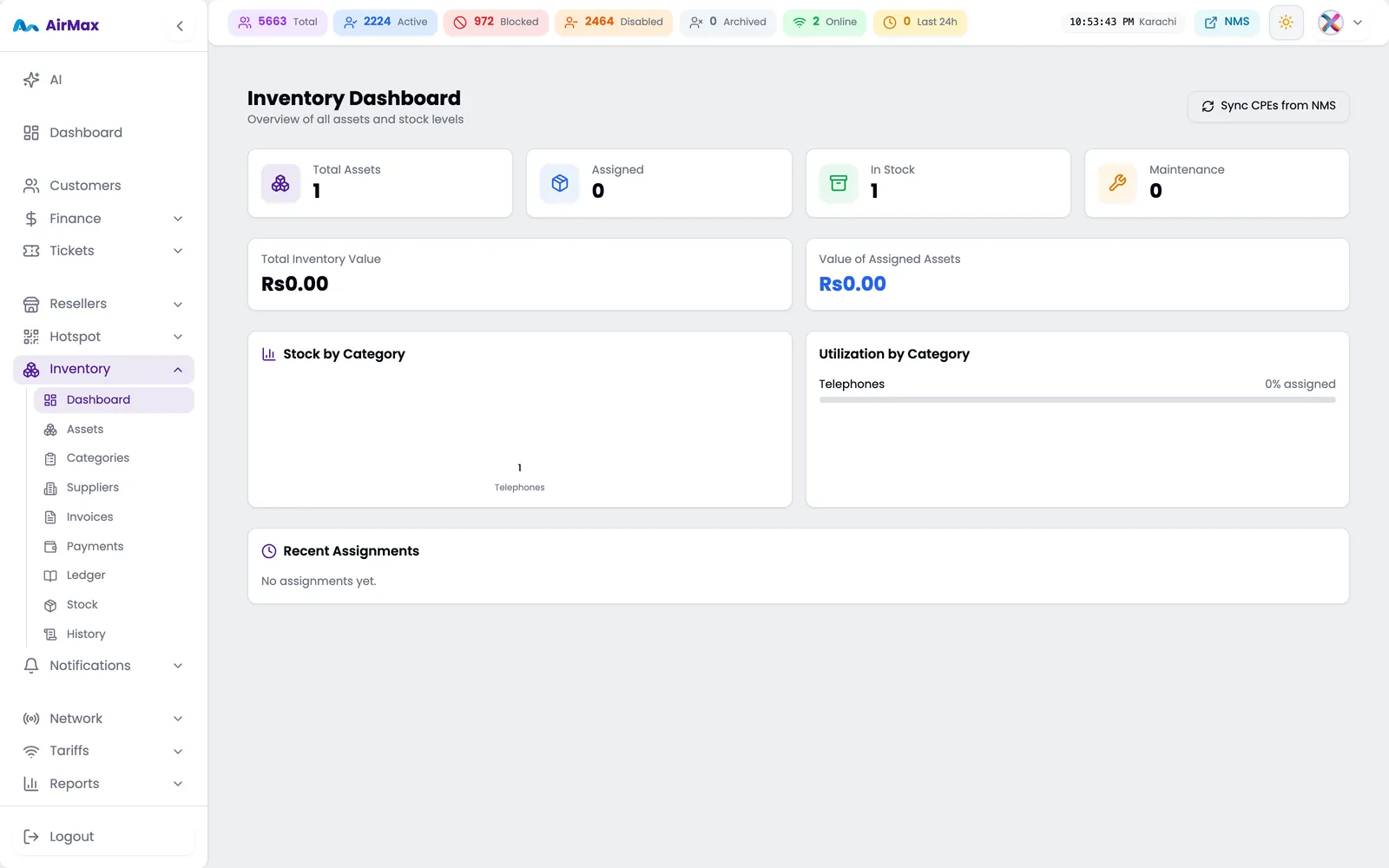Expand the Resellers menu chevron
Screen dimensions: 1389x868
178,304
